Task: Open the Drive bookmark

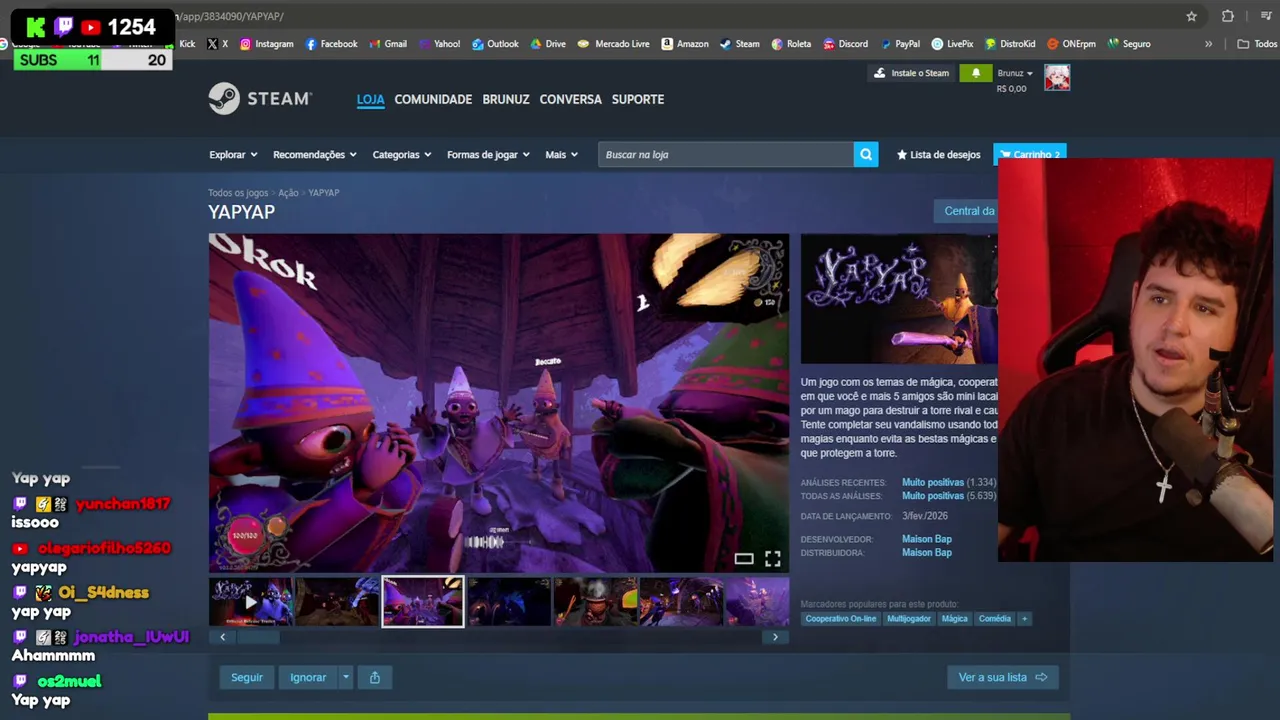Action: (x=548, y=44)
